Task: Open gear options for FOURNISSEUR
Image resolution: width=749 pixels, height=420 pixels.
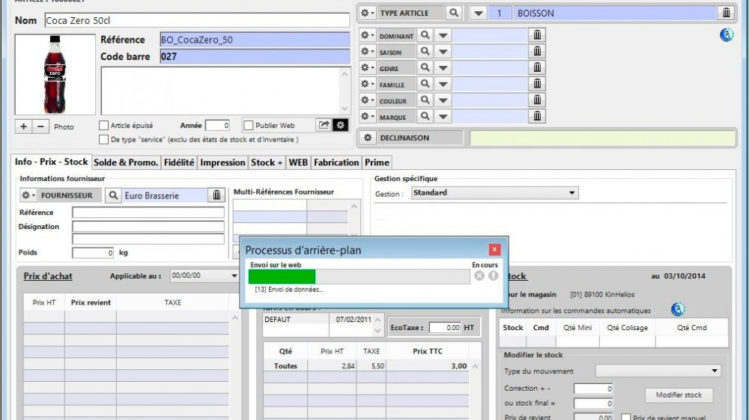Action: 28,195
